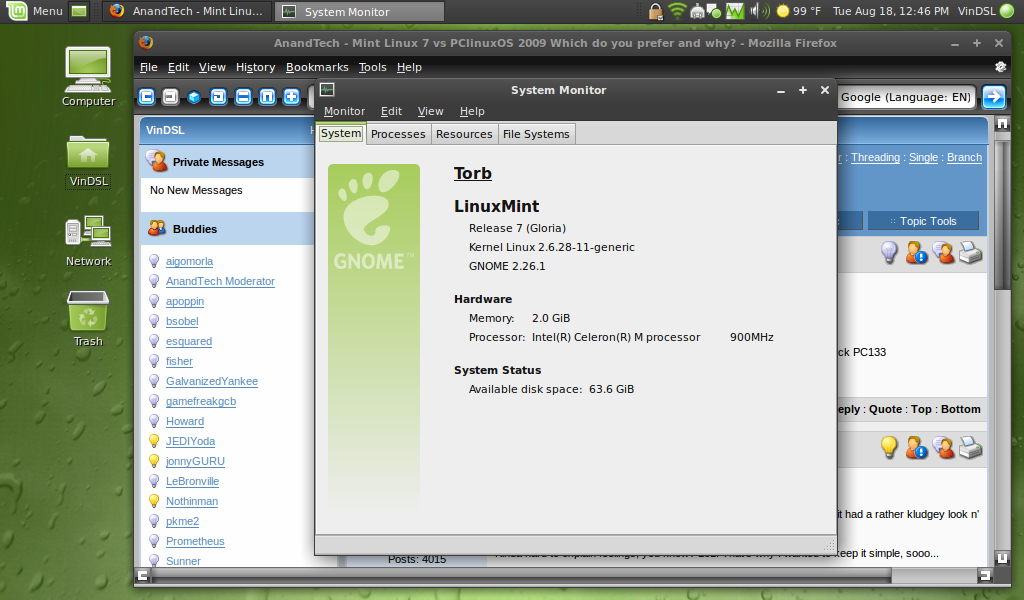Open the Topic Tools dropdown
1024x600 pixels.
click(x=923, y=221)
